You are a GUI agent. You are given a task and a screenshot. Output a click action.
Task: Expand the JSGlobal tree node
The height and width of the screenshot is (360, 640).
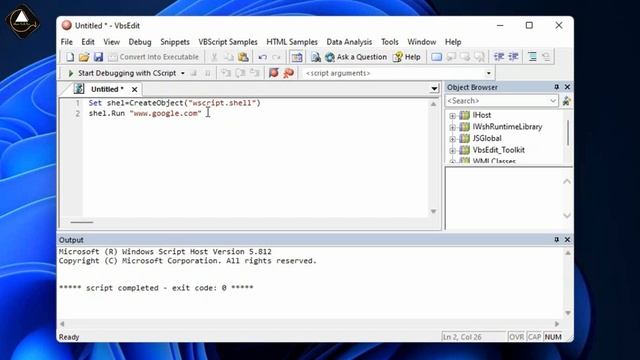452,139
